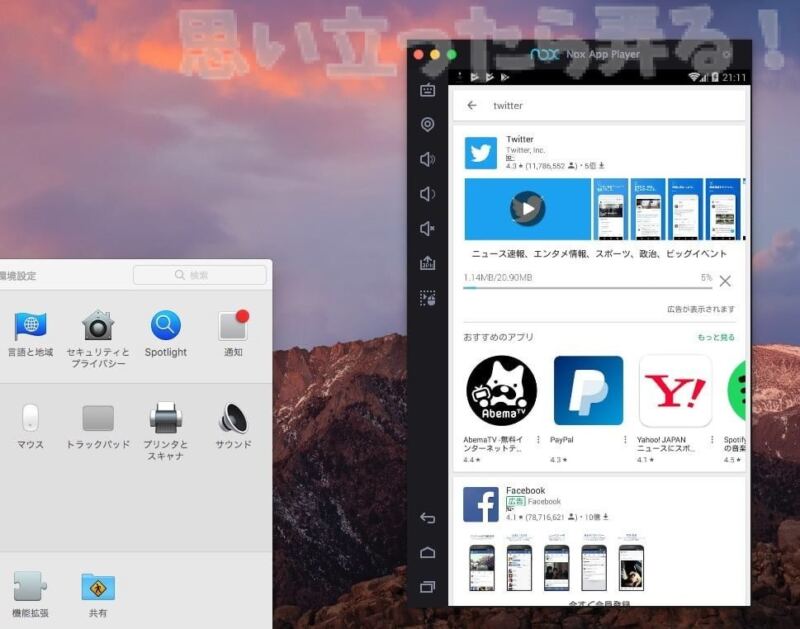Click the PayPal app name label

[561, 440]
